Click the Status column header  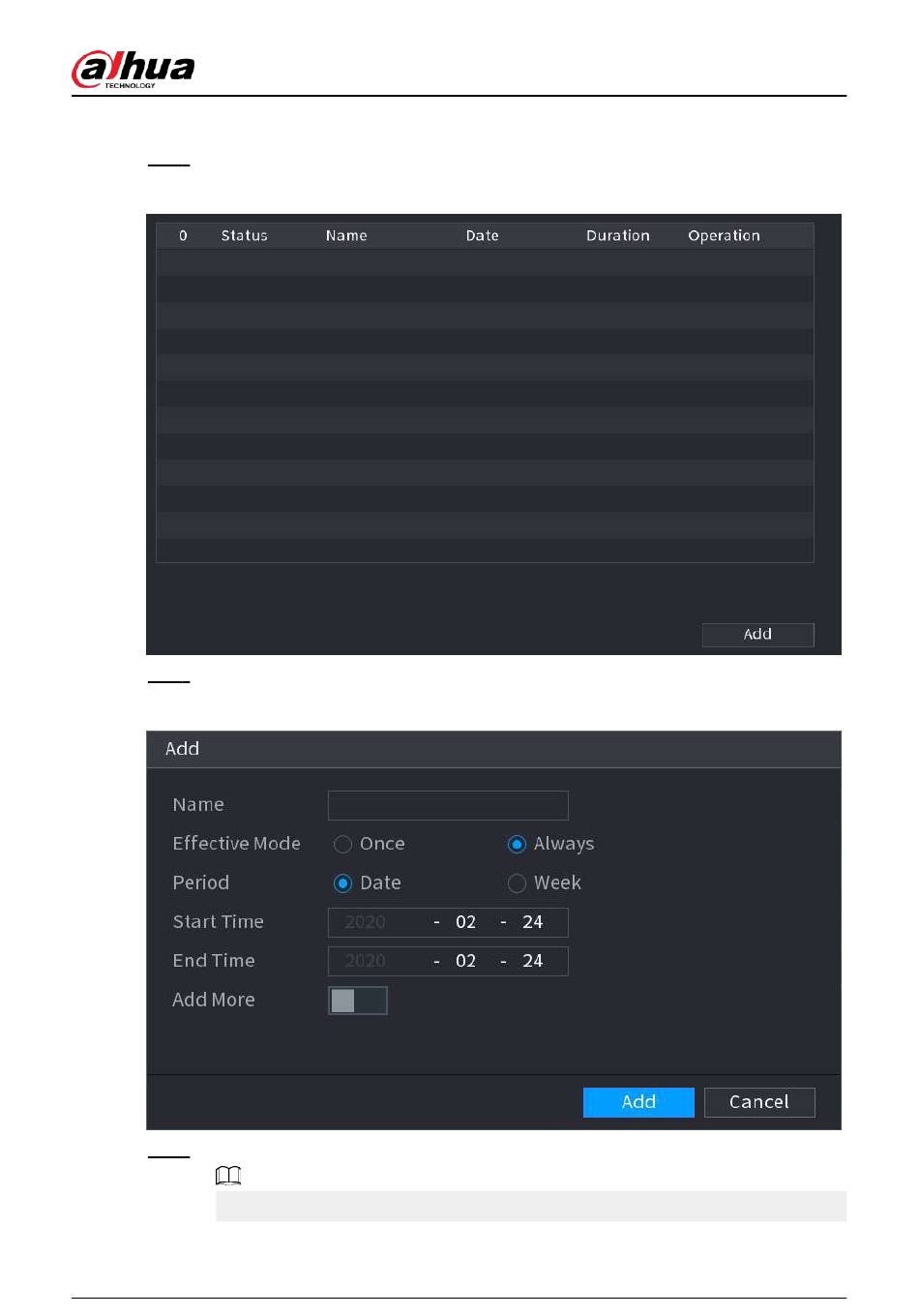[244, 236]
